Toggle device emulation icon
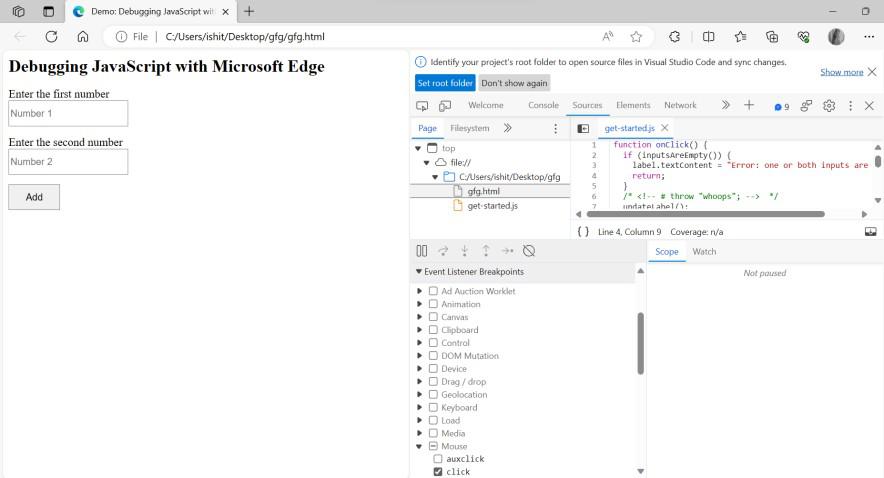The image size is (884, 478). pyautogui.click(x=445, y=105)
